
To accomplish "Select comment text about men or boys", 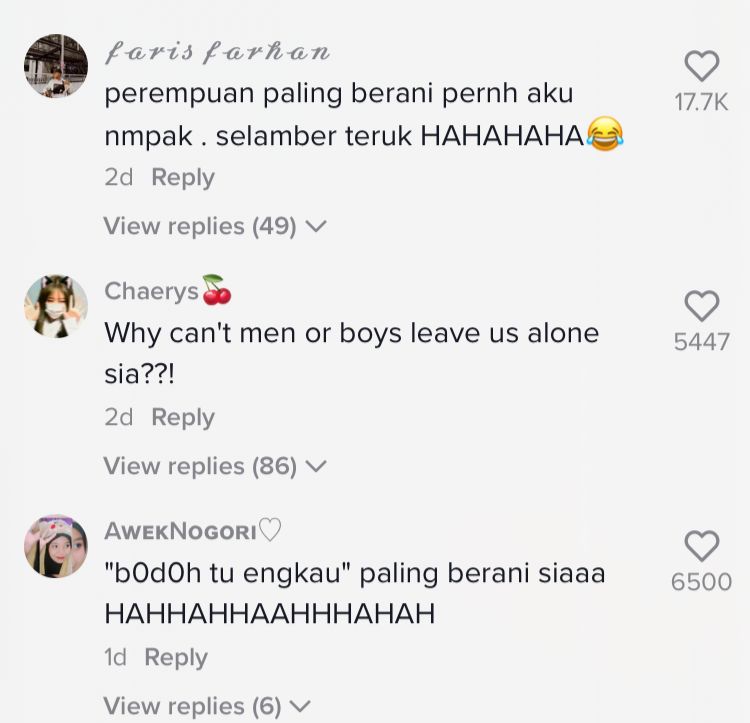I will (352, 353).
